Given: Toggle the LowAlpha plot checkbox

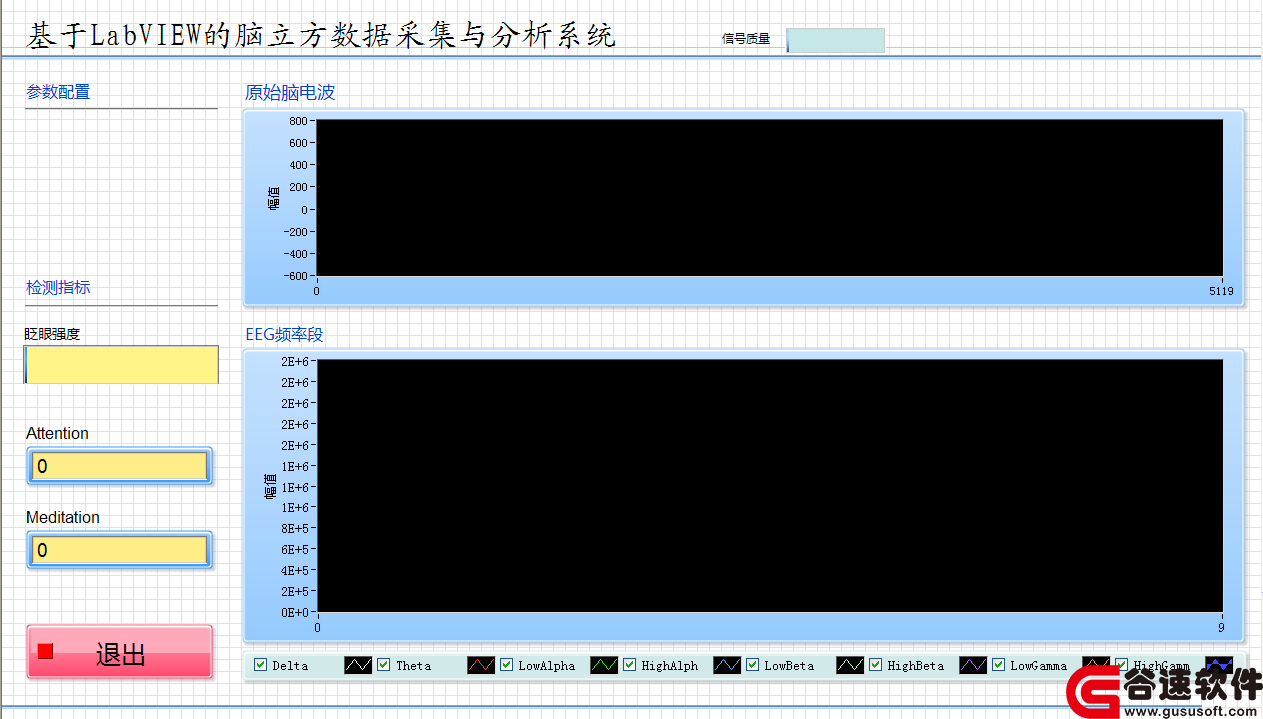Looking at the screenshot, I should (x=507, y=665).
